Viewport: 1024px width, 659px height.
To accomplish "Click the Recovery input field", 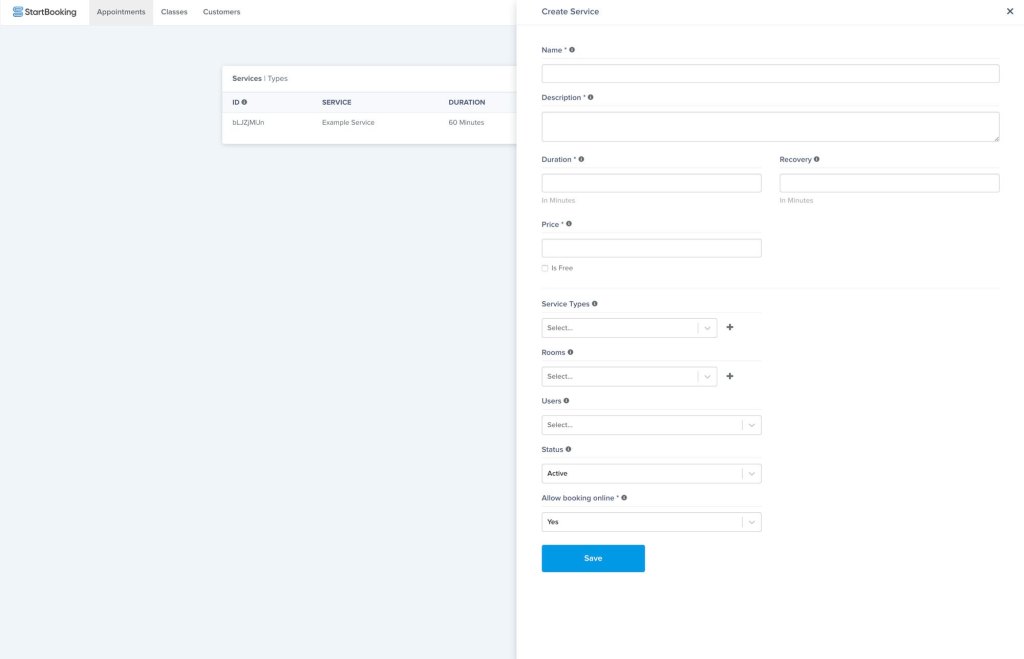I will coord(889,183).
